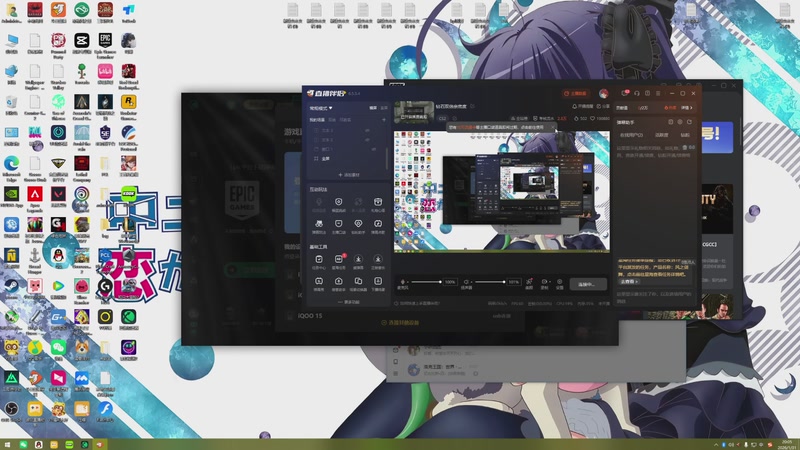Adjust the speaker volume slider
Viewport: 800px width, 450px height.
[x=488, y=282]
